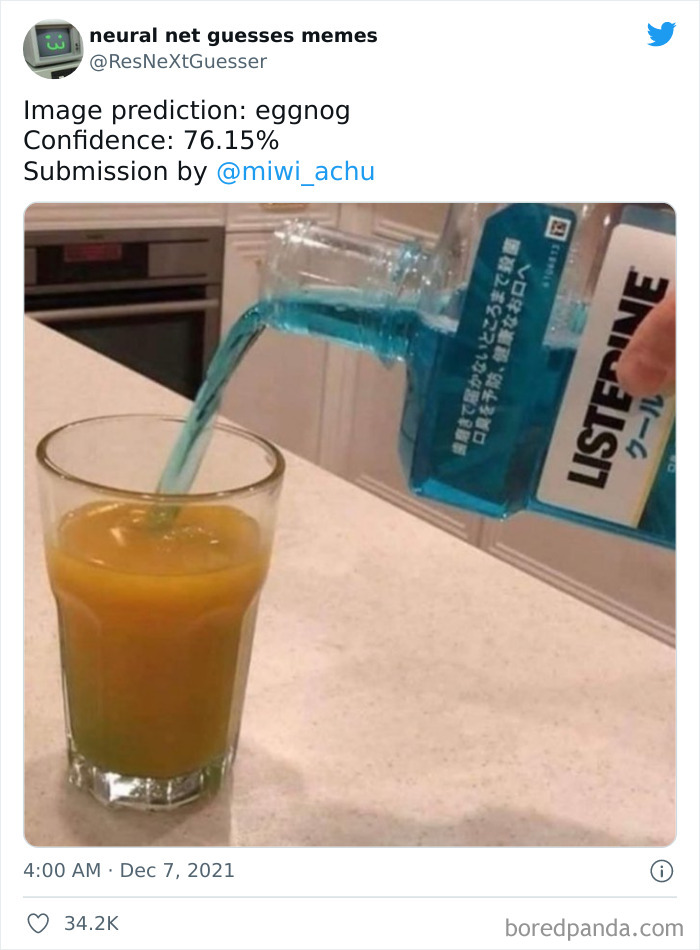This screenshot has width=700, height=950.
Task: View the 34.2K likes count
Action: 92,923
